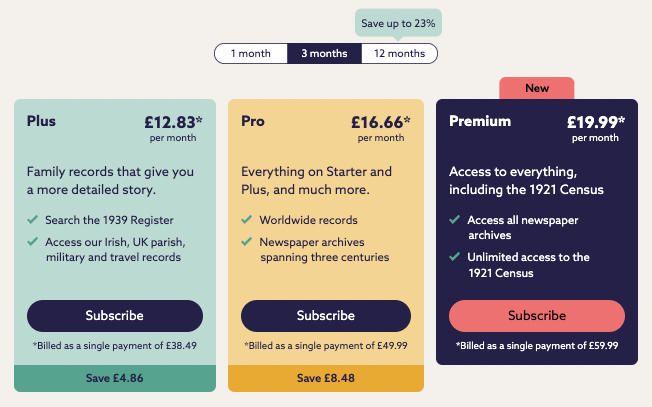Click the Plus plan £12.83 price
652x407 pixels.
(172, 122)
